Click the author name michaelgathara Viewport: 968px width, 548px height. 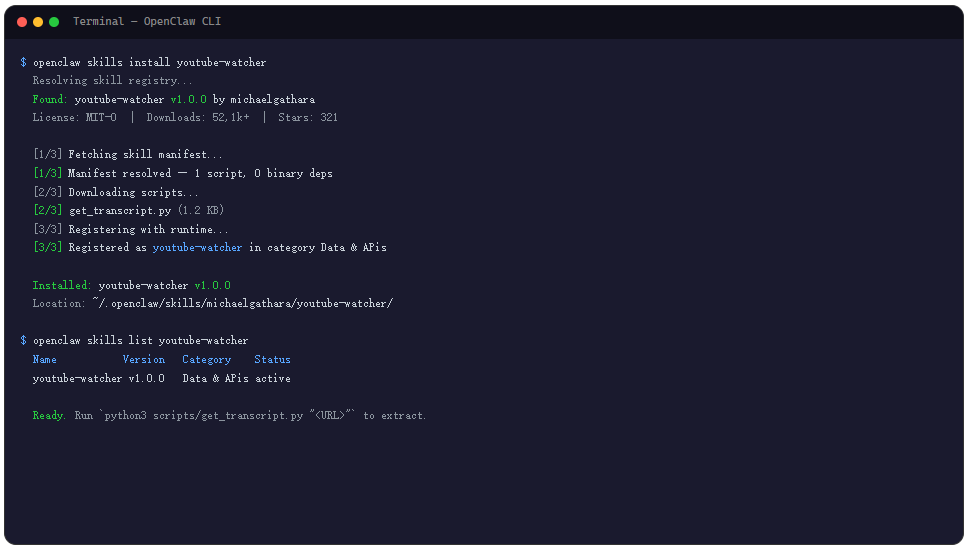273,99
